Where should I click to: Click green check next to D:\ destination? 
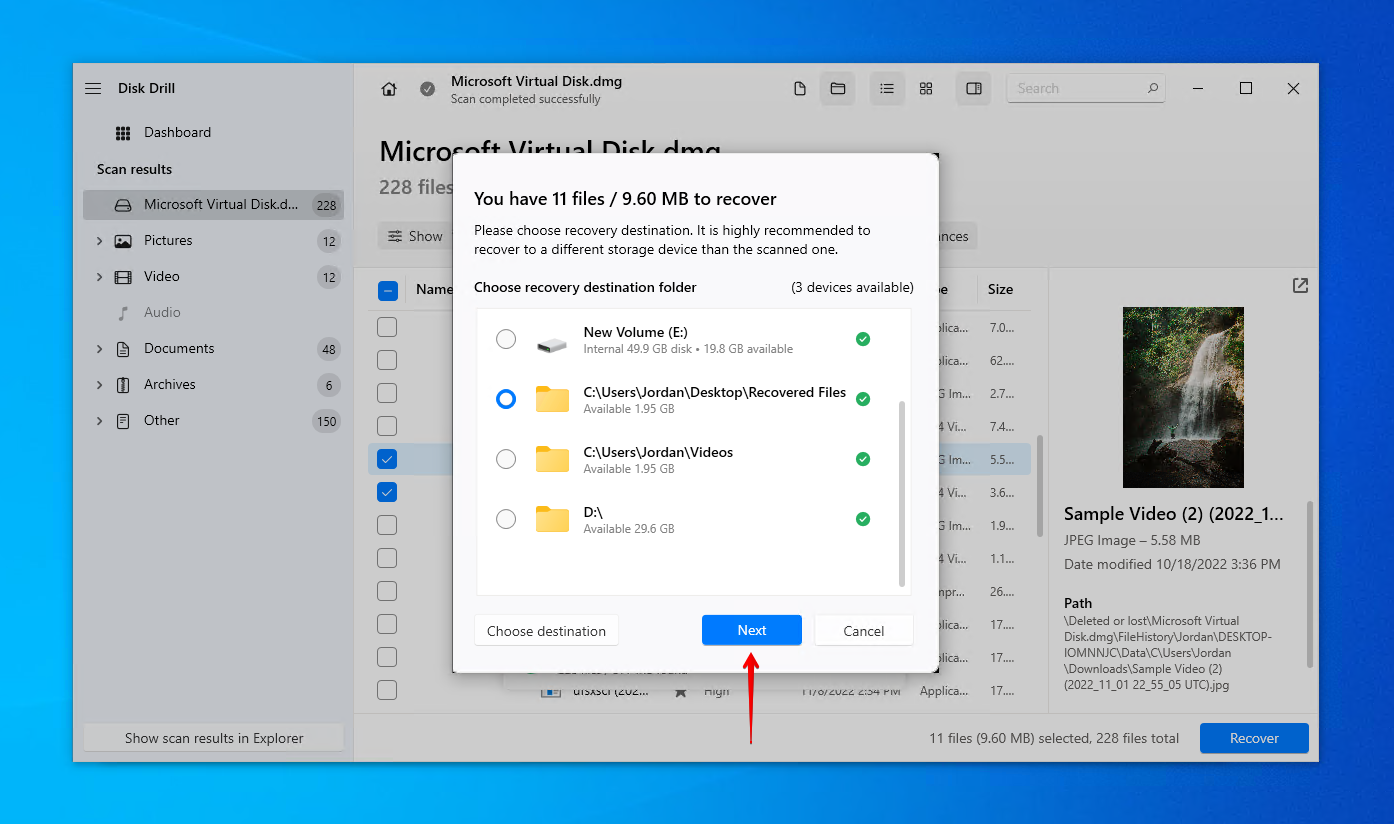tap(863, 519)
